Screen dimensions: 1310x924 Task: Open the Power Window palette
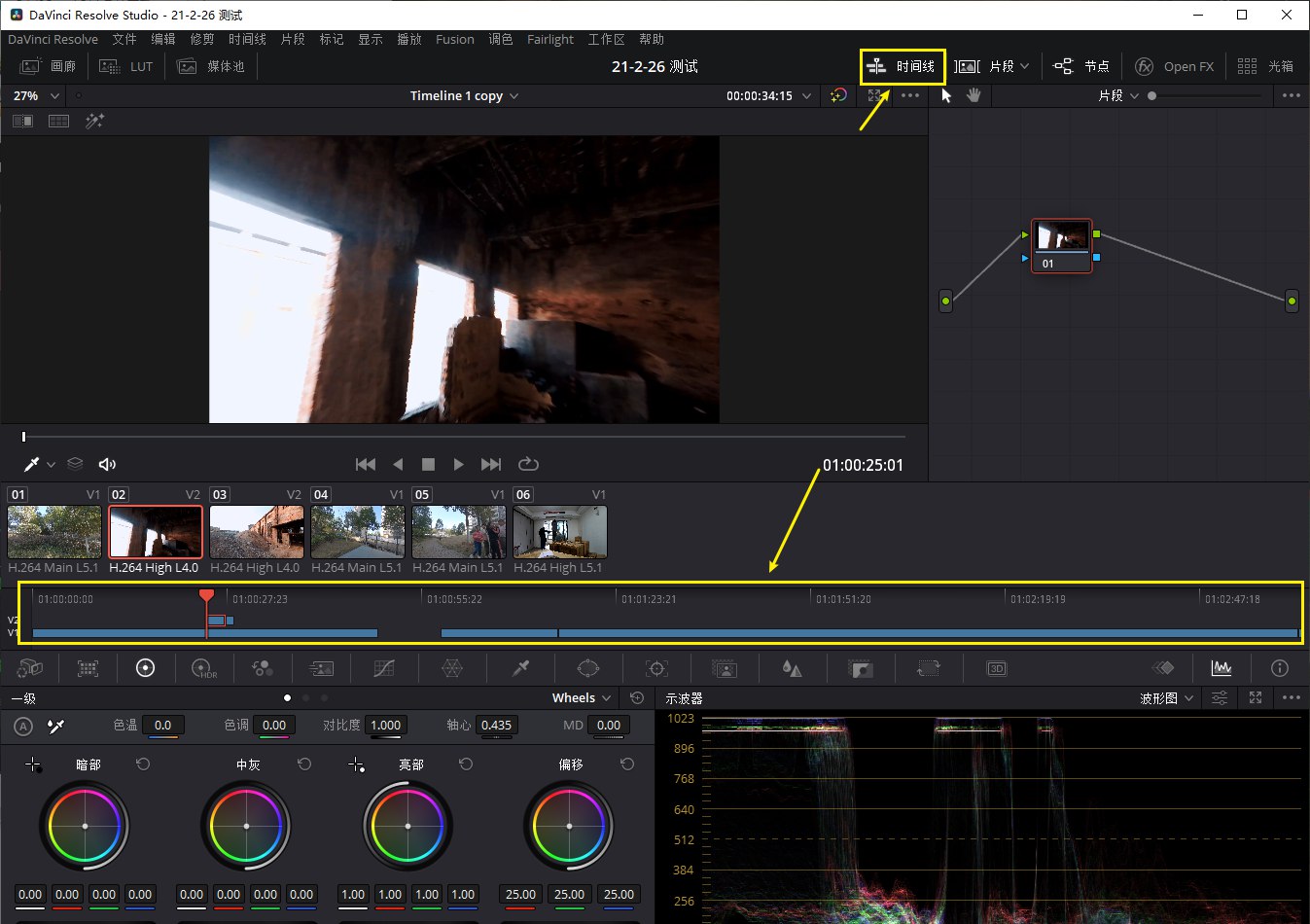tap(588, 668)
